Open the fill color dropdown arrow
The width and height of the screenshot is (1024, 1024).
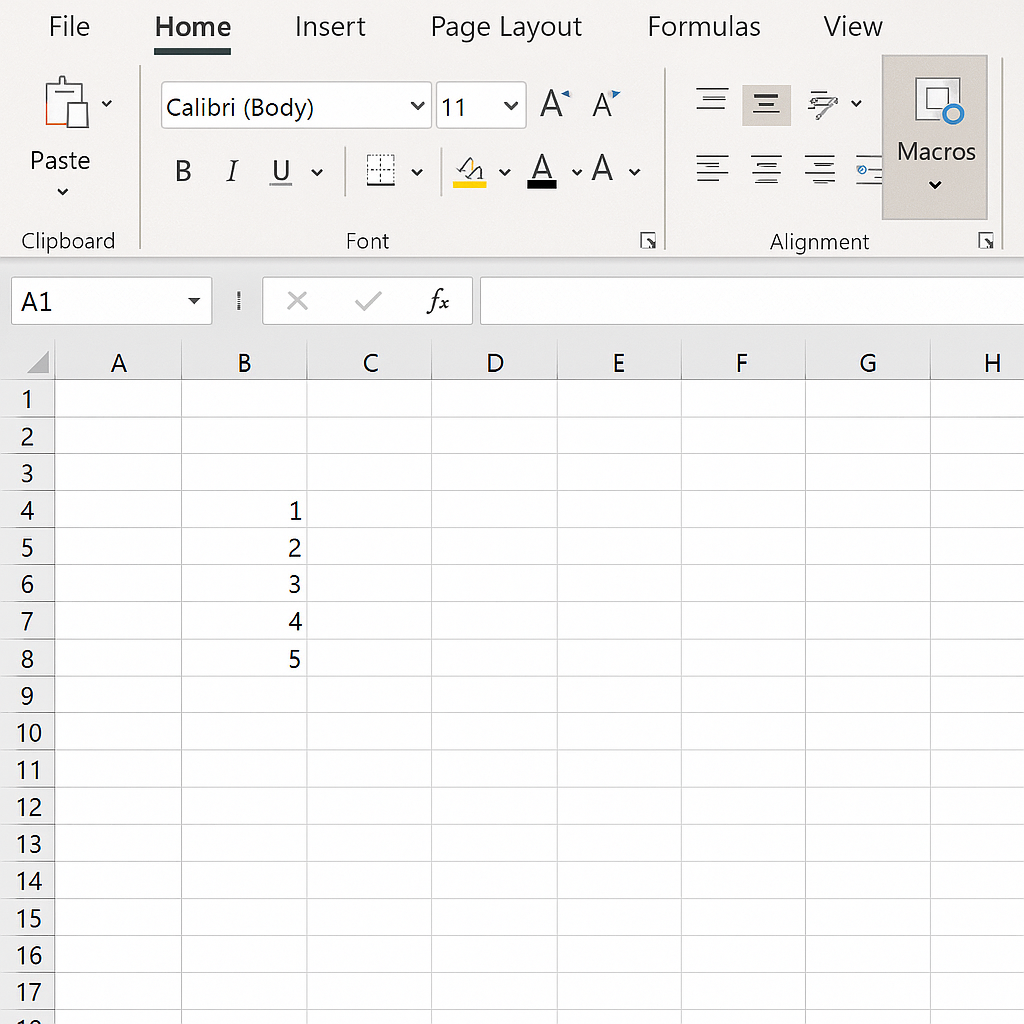pyautogui.click(x=505, y=172)
